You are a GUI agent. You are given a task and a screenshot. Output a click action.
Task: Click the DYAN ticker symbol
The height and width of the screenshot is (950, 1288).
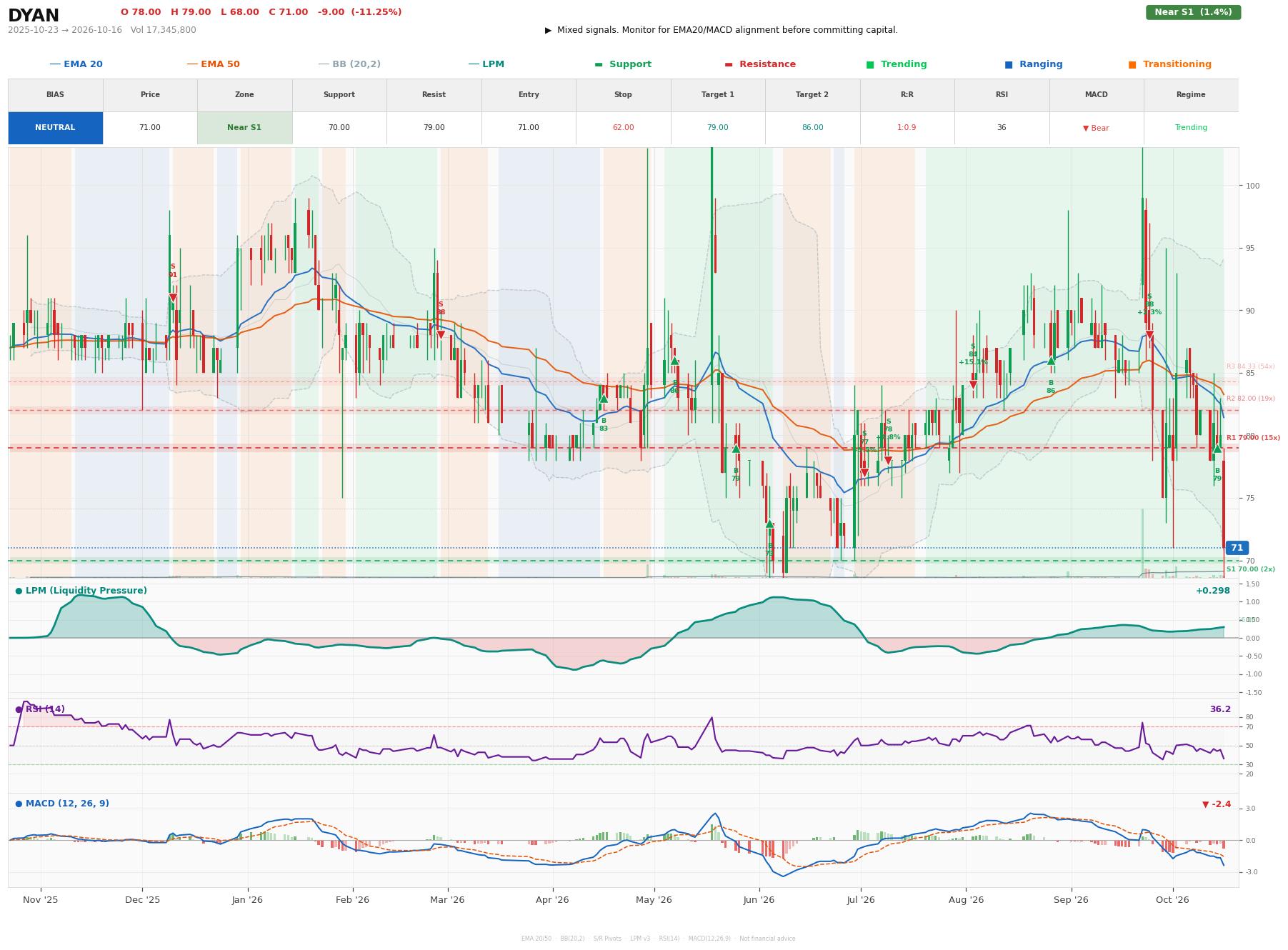coord(34,16)
